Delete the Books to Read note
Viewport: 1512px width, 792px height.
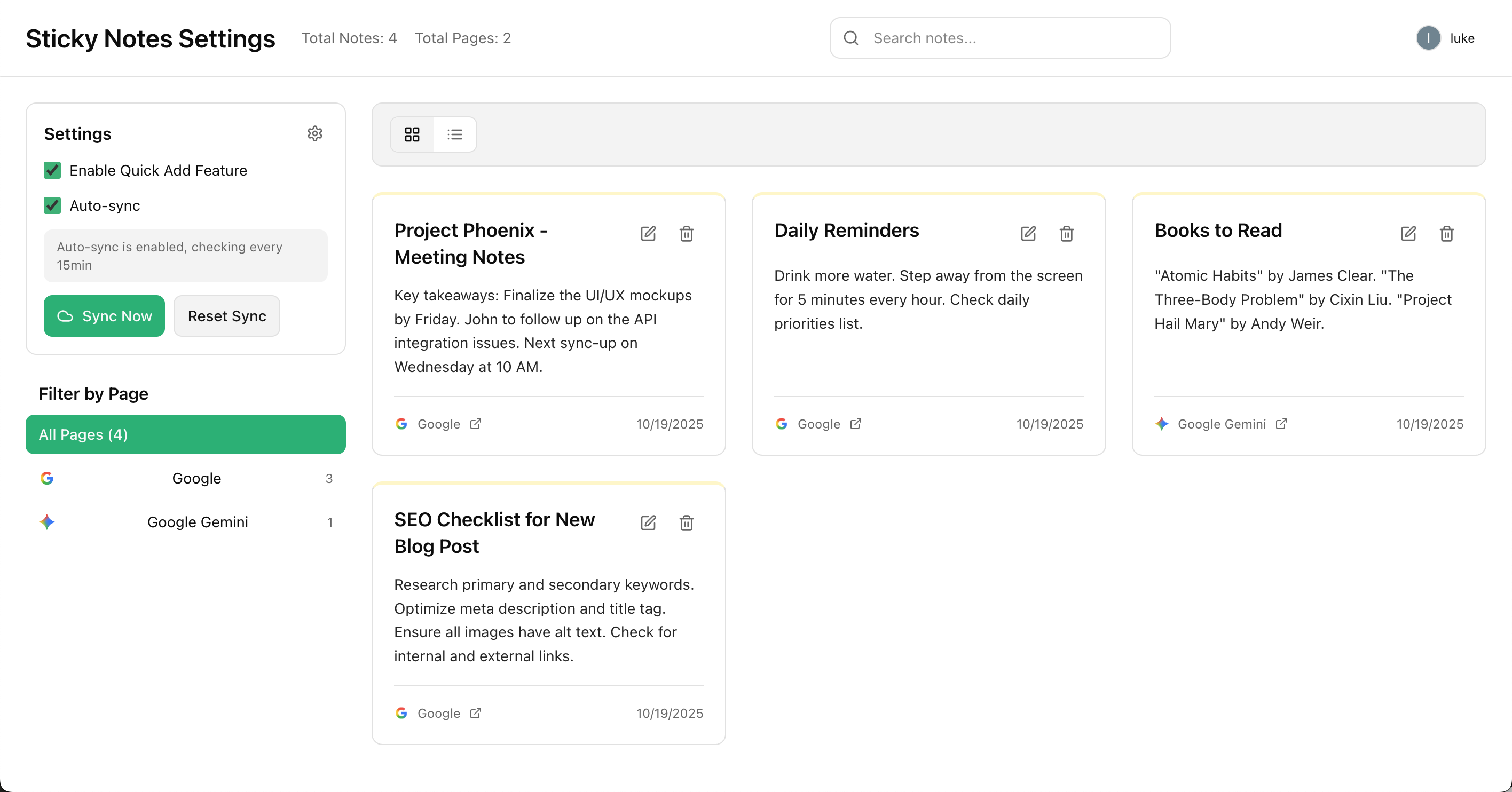point(1446,234)
